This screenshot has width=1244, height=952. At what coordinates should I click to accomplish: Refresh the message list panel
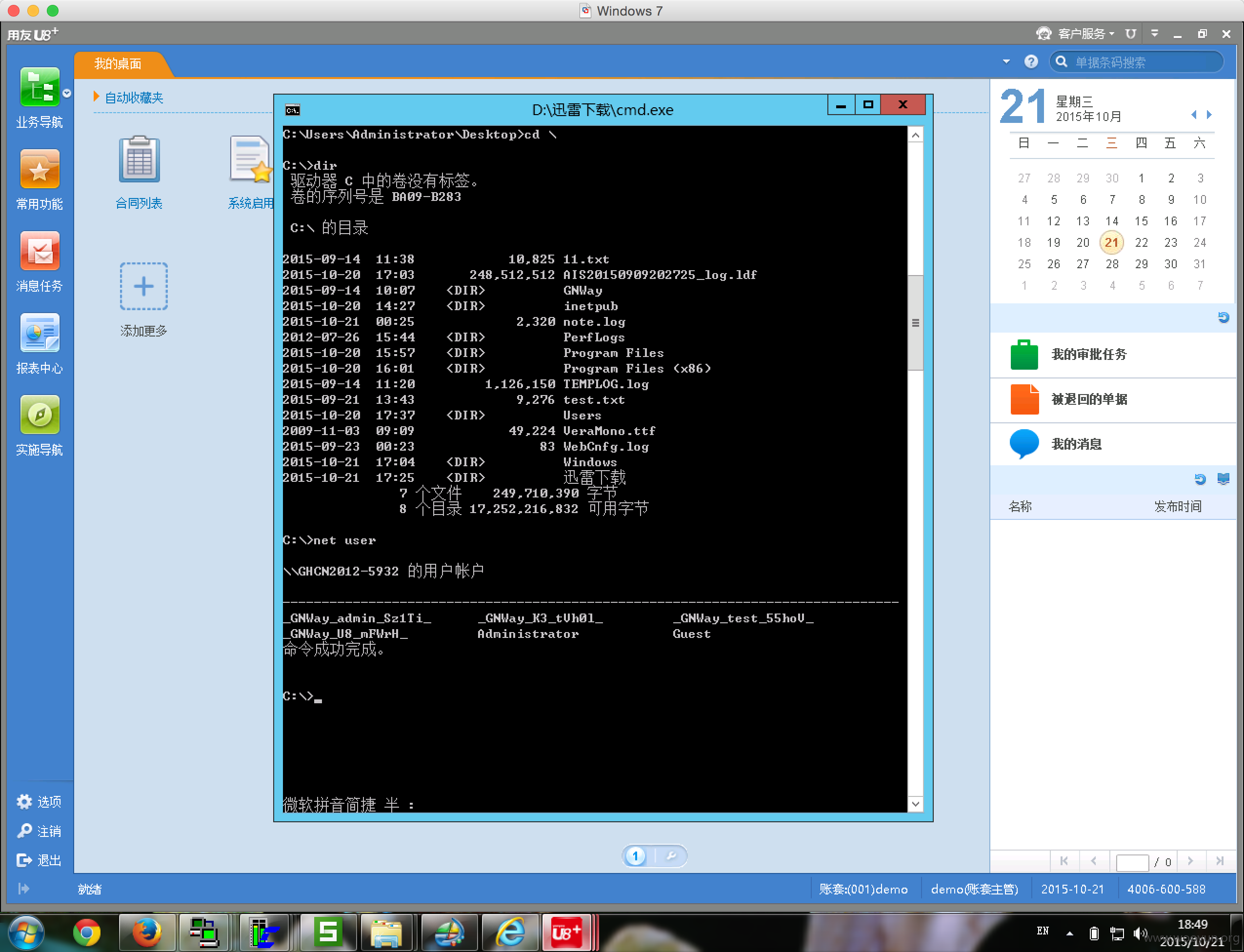click(1200, 479)
